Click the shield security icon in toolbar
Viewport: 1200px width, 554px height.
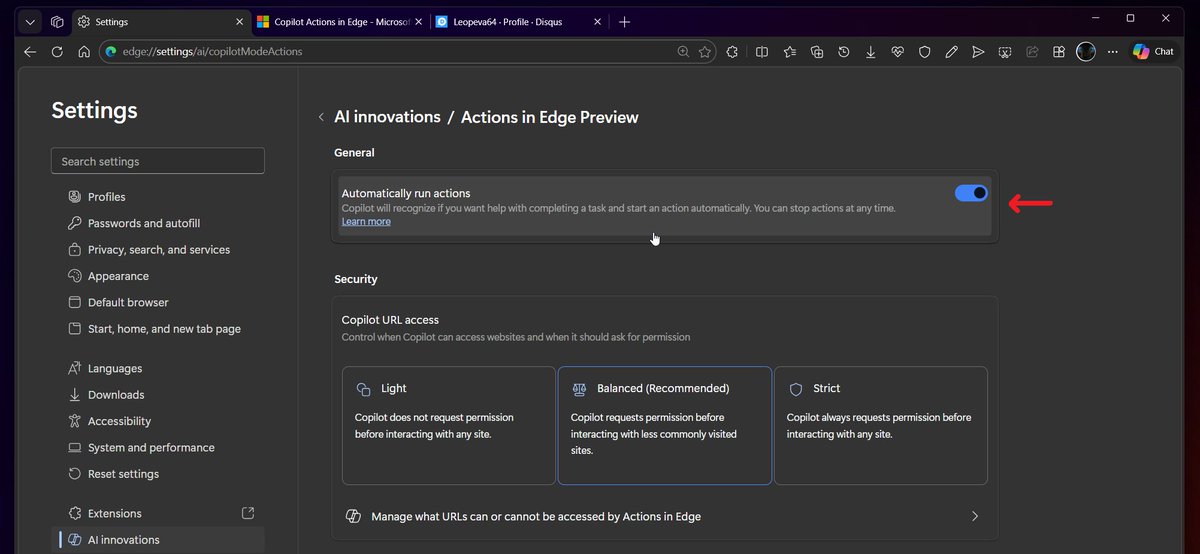[x=925, y=52]
